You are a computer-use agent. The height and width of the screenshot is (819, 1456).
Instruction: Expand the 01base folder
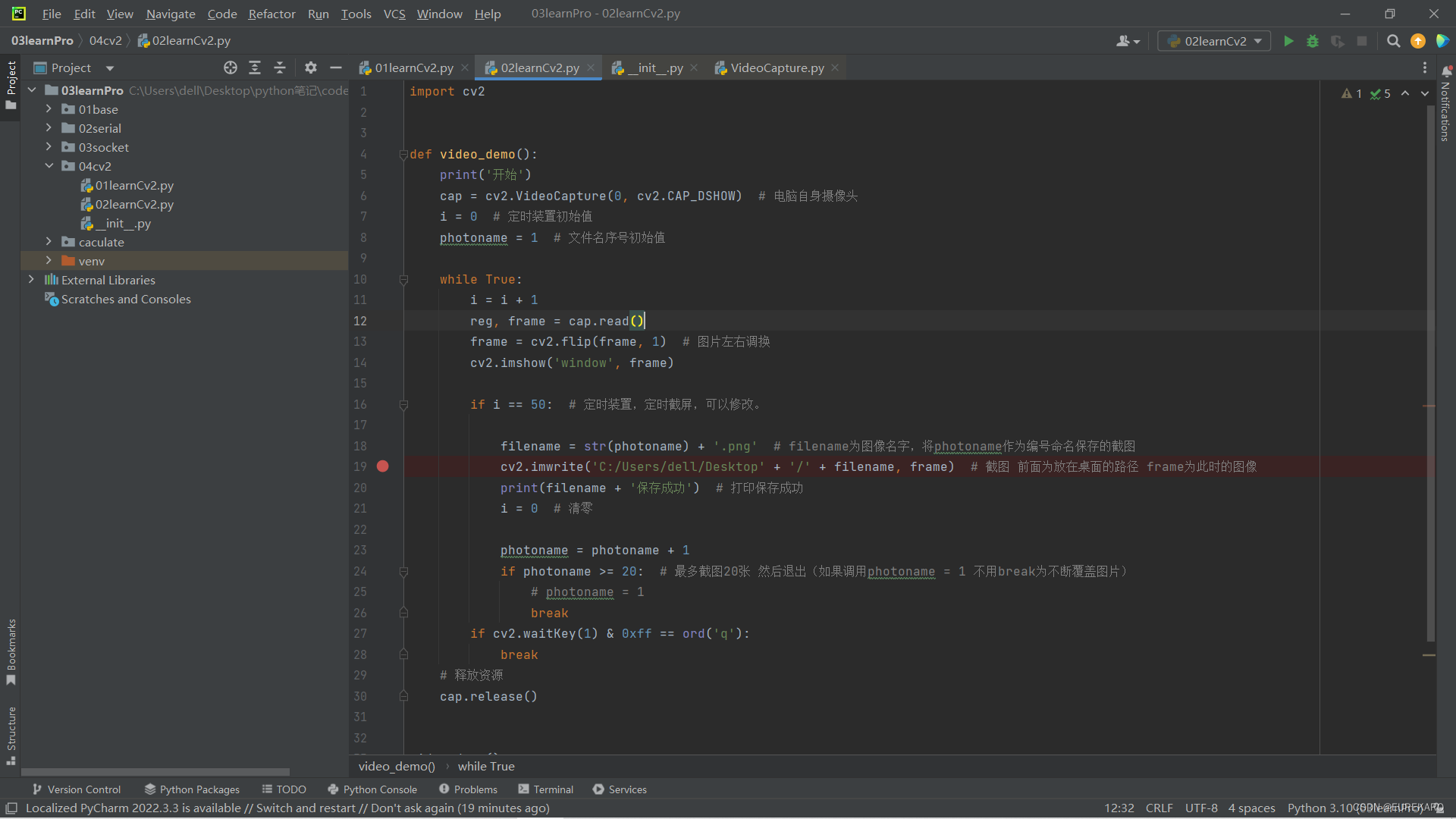(x=49, y=109)
